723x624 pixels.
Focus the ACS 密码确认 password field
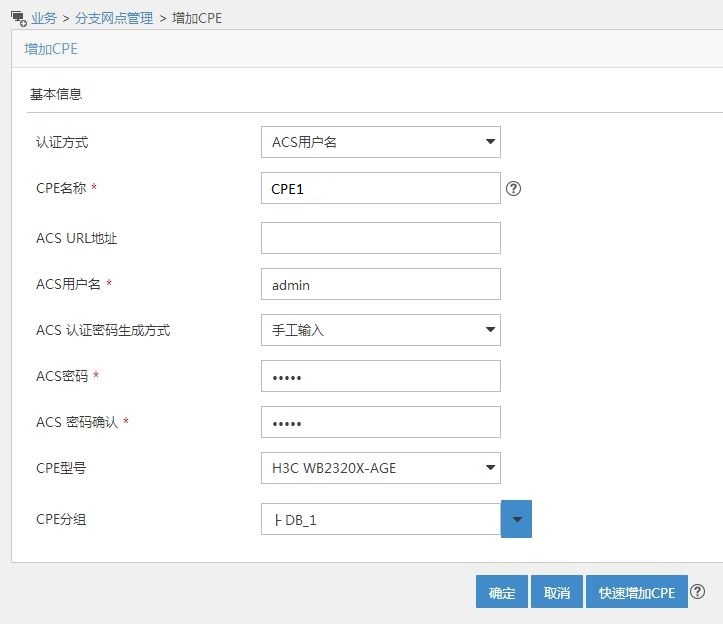click(381, 422)
